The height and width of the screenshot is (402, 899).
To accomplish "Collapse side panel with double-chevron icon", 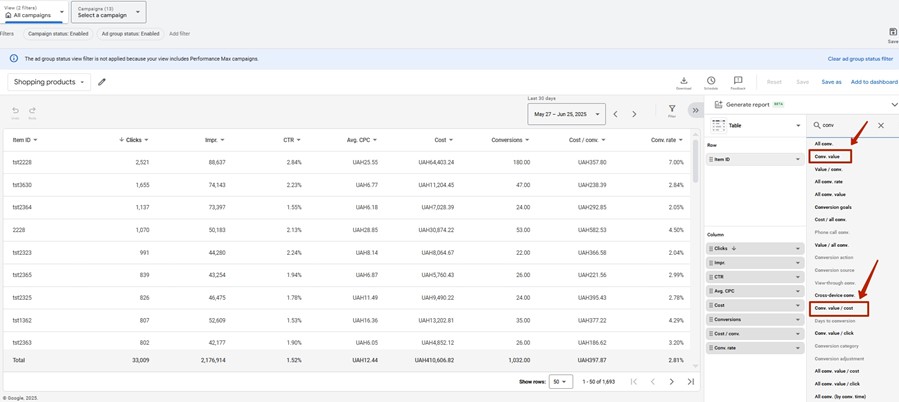I will tap(695, 110).
